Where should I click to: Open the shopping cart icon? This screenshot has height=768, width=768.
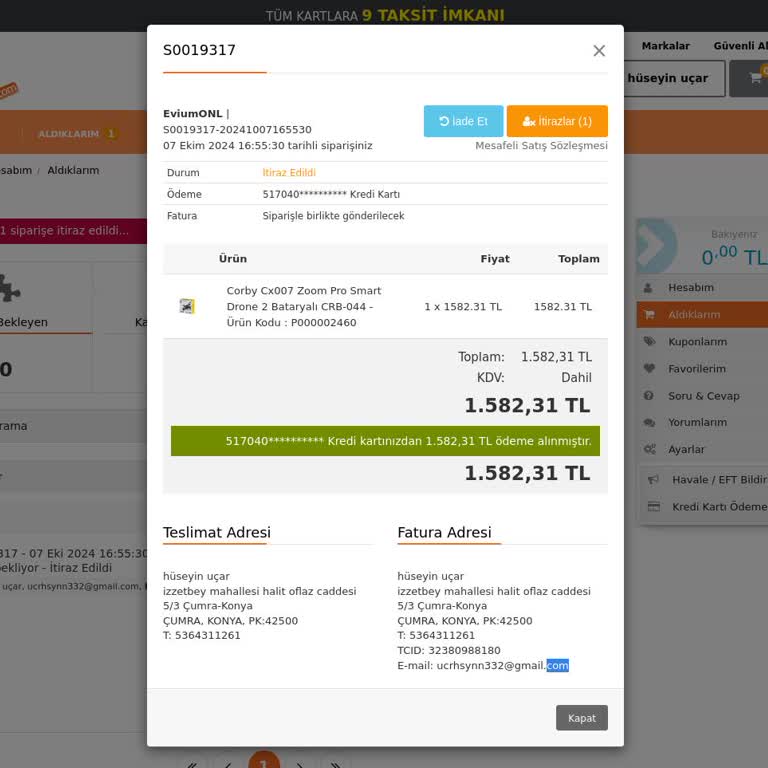(755, 78)
